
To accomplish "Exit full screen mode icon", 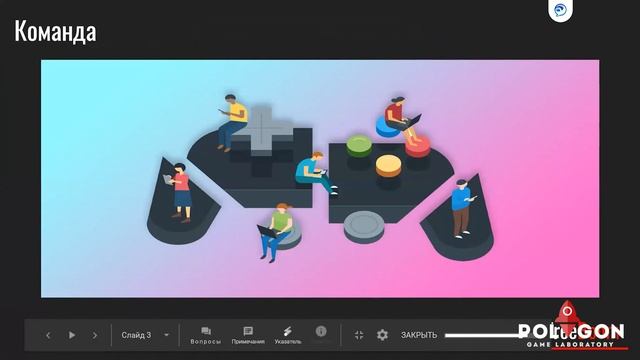I will [359, 335].
